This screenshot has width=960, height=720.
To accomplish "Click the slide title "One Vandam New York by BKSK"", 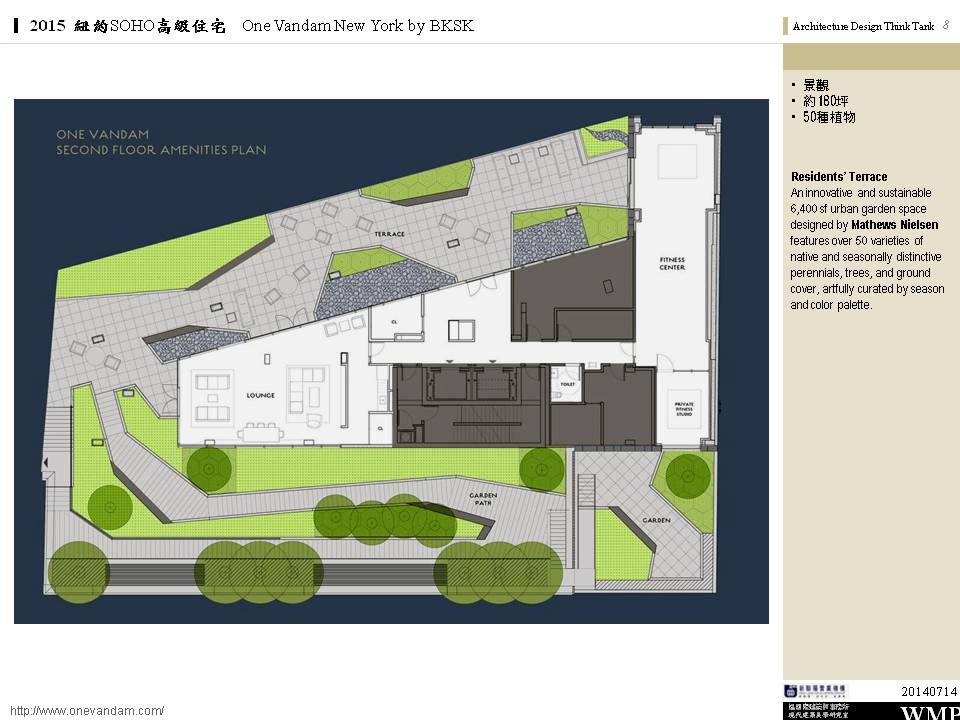I will (357, 27).
